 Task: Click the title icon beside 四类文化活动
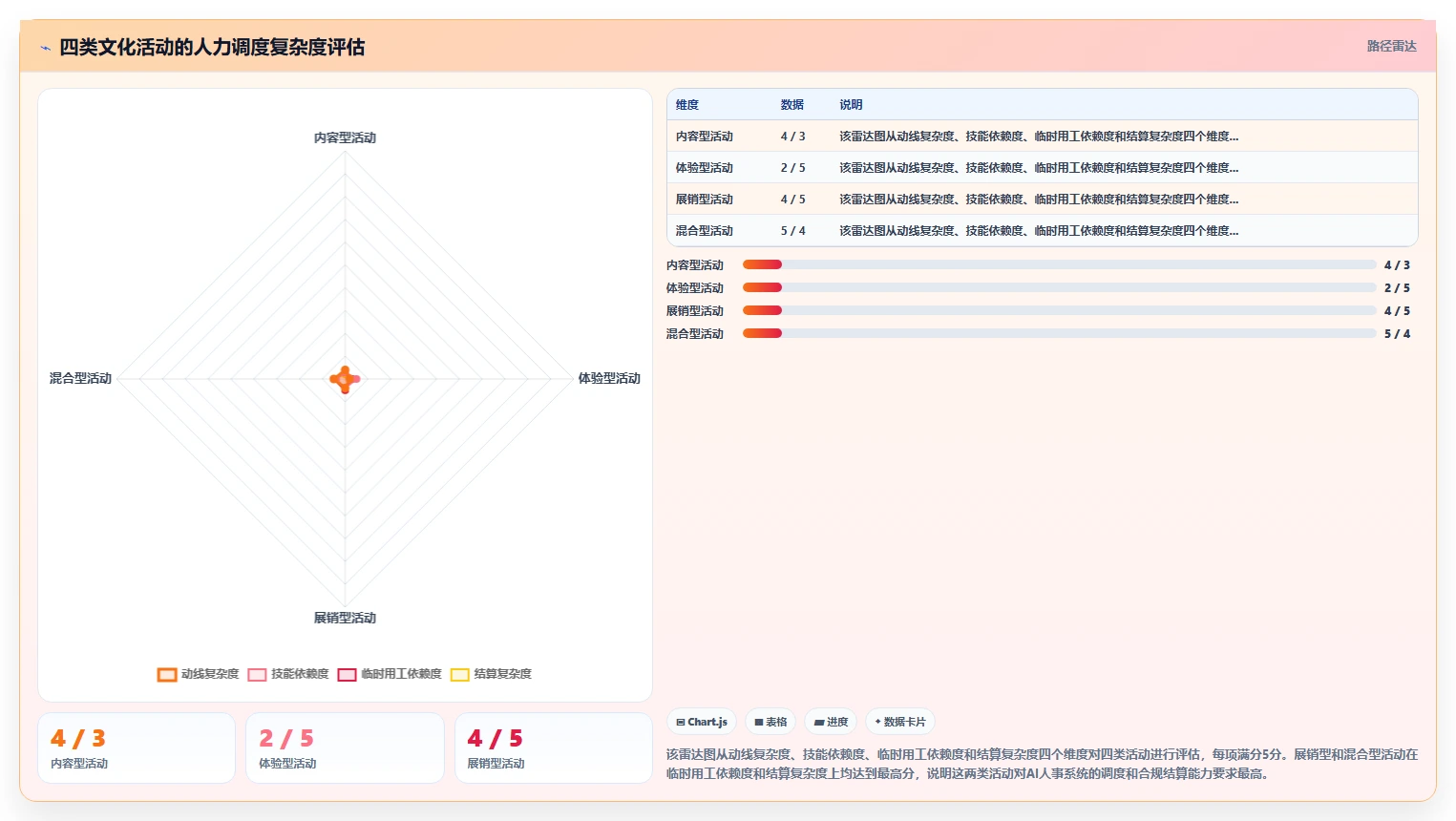pyautogui.click(x=45, y=48)
